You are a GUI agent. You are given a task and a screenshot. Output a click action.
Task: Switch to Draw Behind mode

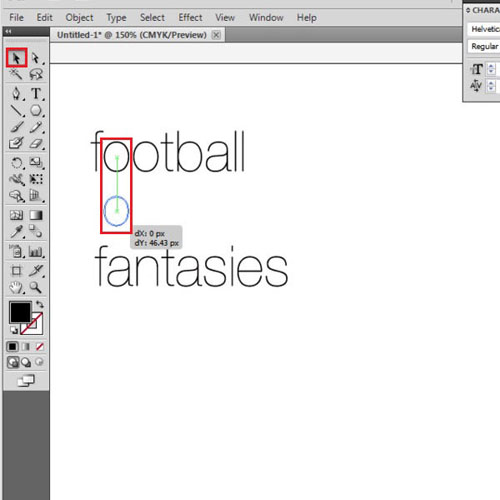coord(26,362)
